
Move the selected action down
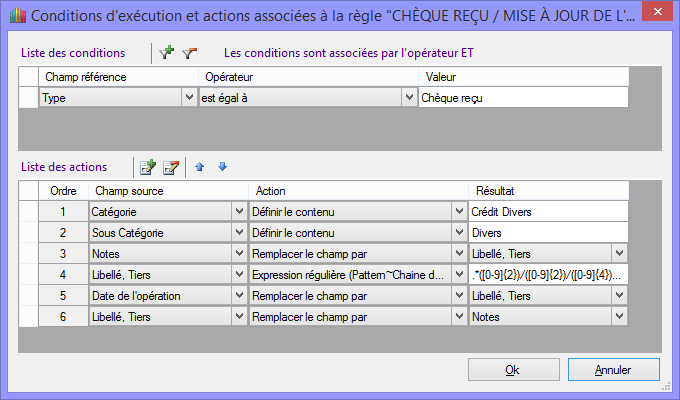pos(222,166)
